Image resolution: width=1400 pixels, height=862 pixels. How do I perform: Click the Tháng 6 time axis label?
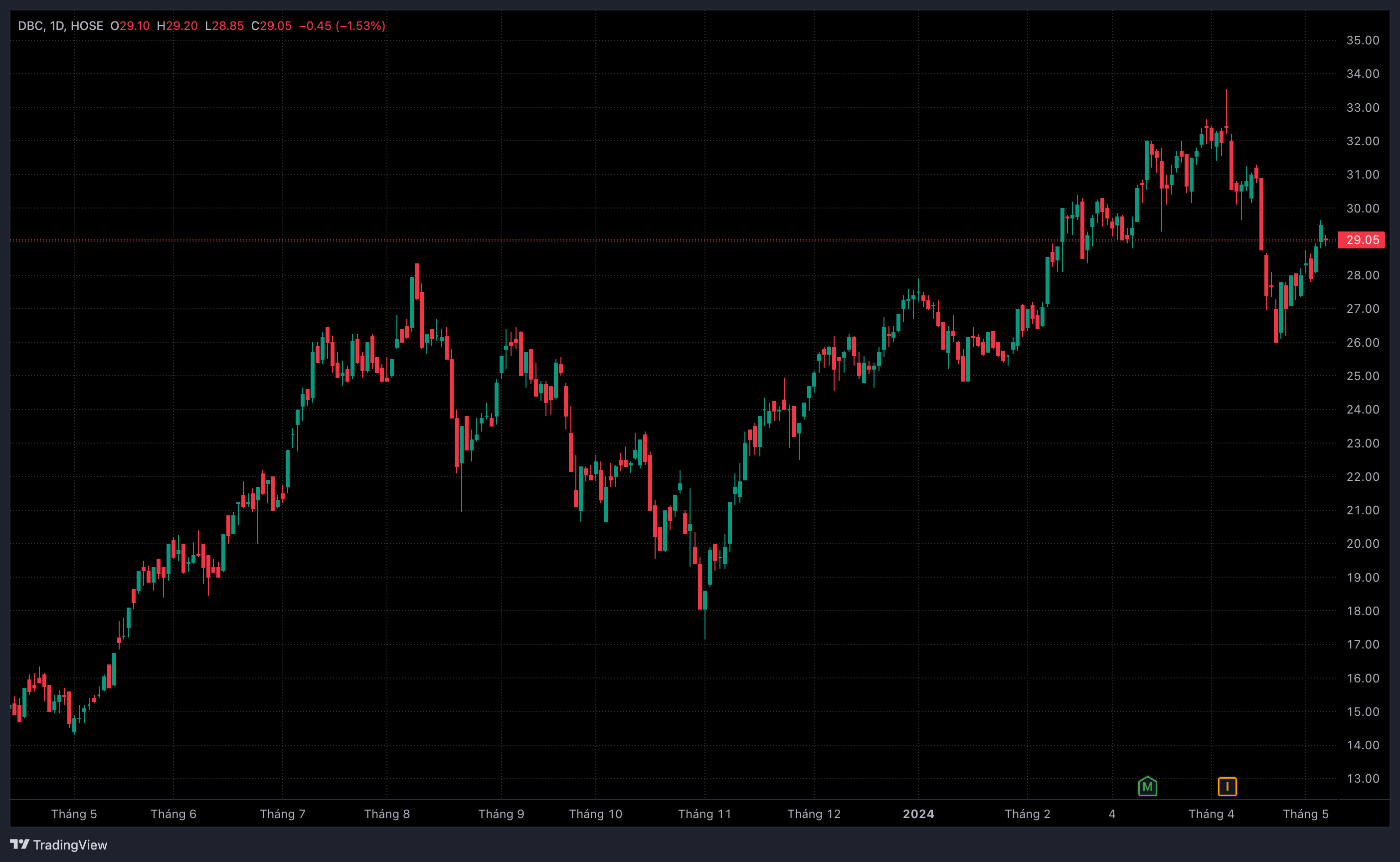173,814
